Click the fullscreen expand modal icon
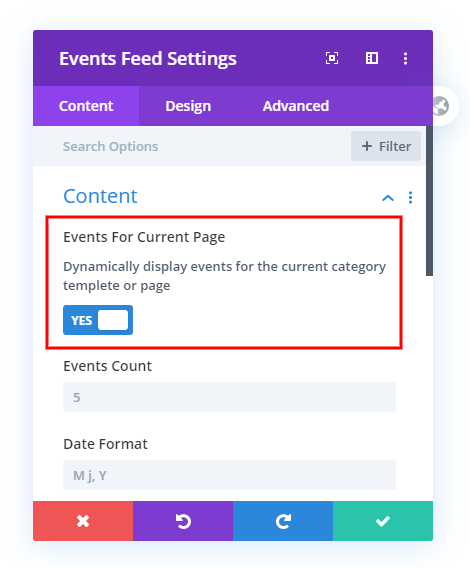 tap(332, 58)
